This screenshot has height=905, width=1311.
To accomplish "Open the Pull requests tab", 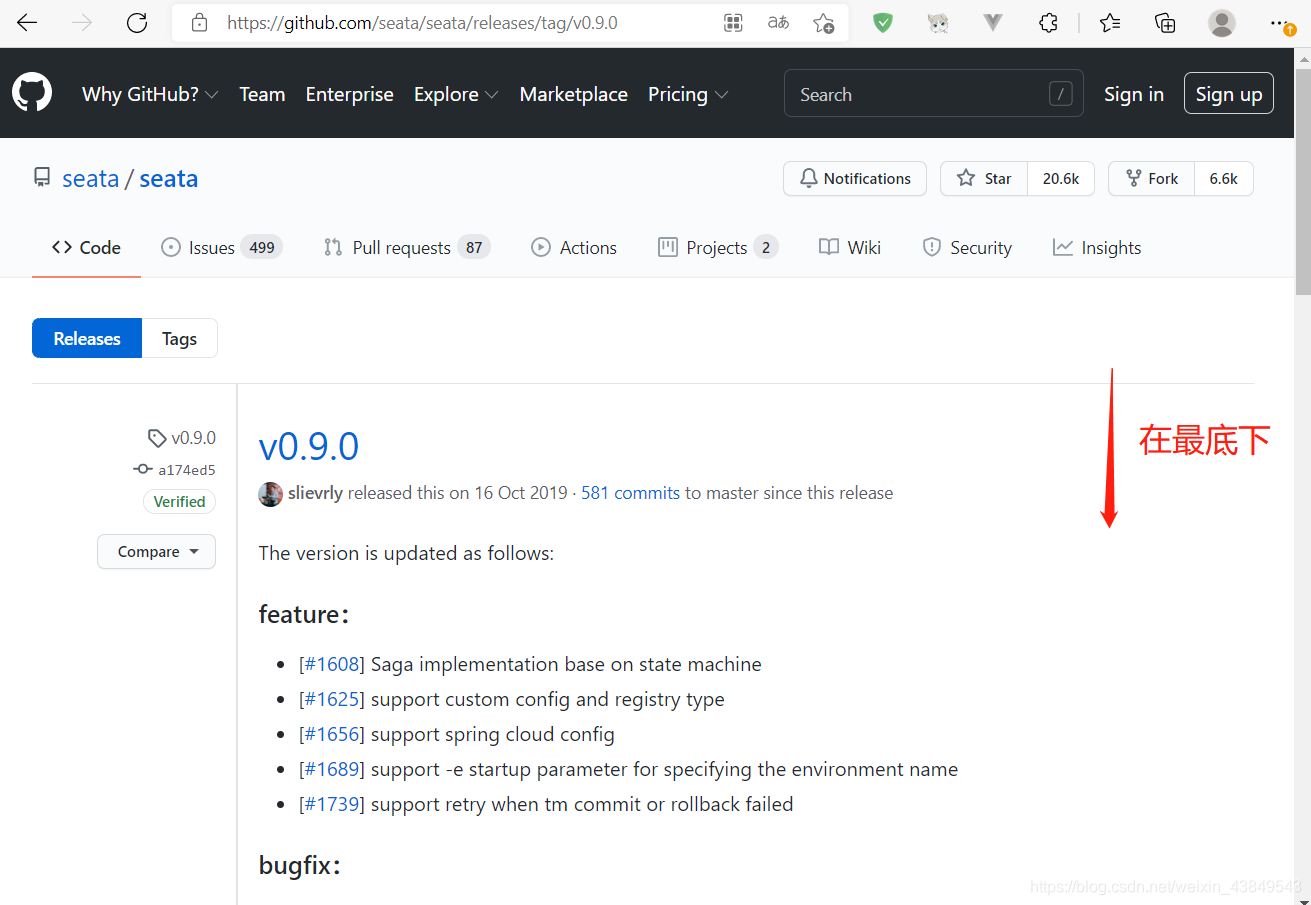I will click(407, 248).
